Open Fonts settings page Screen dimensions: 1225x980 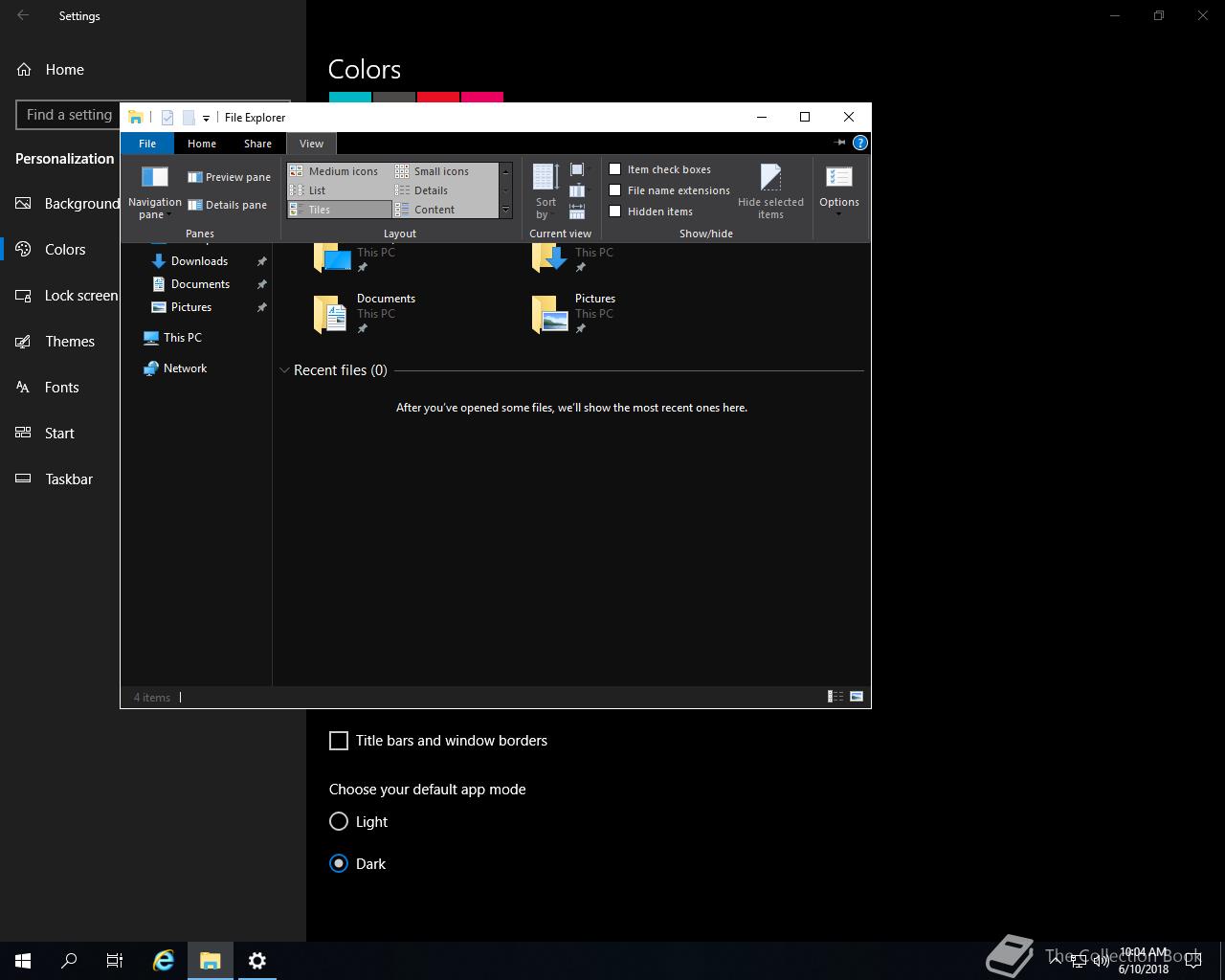61,388
